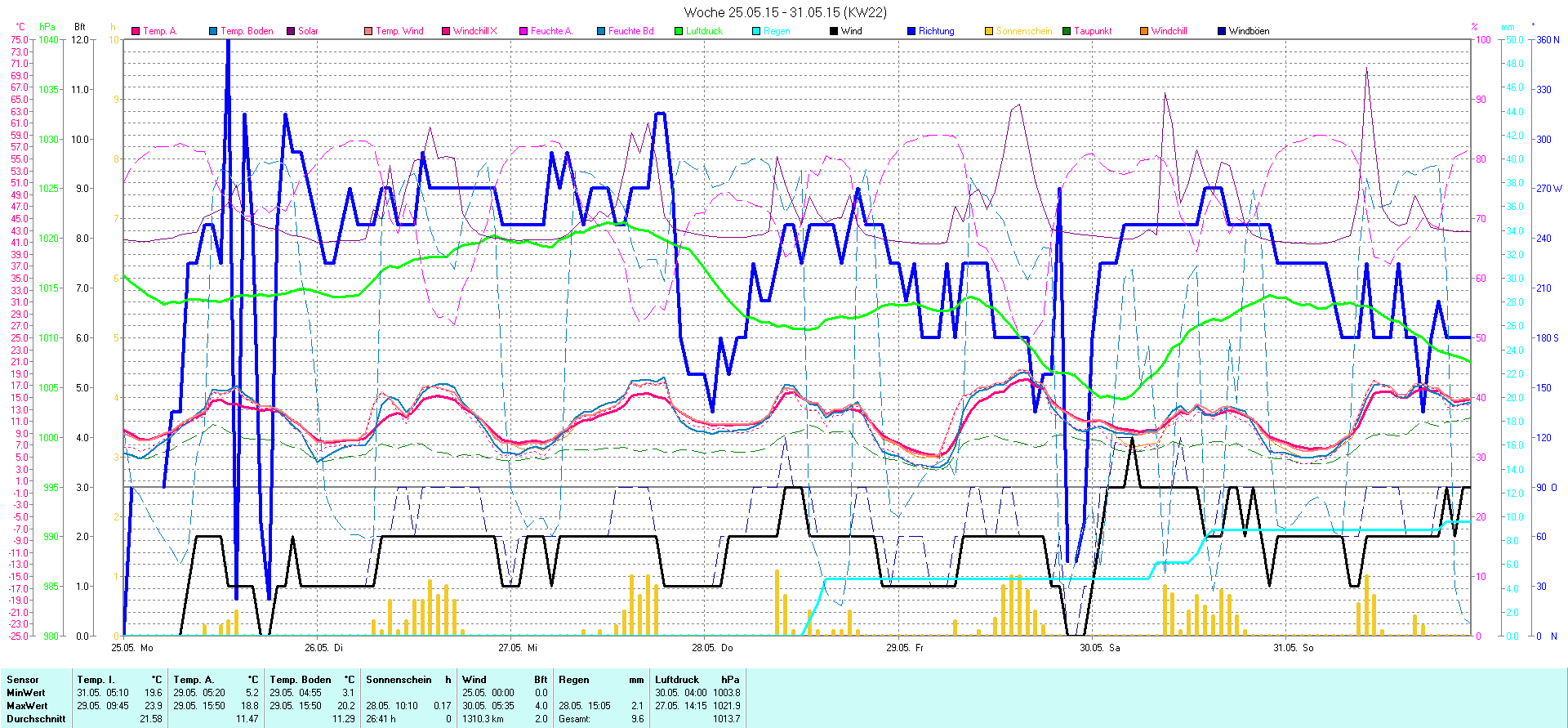The height and width of the screenshot is (728, 1568).
Task: Click the black Wind legend square
Action: pyautogui.click(x=834, y=31)
